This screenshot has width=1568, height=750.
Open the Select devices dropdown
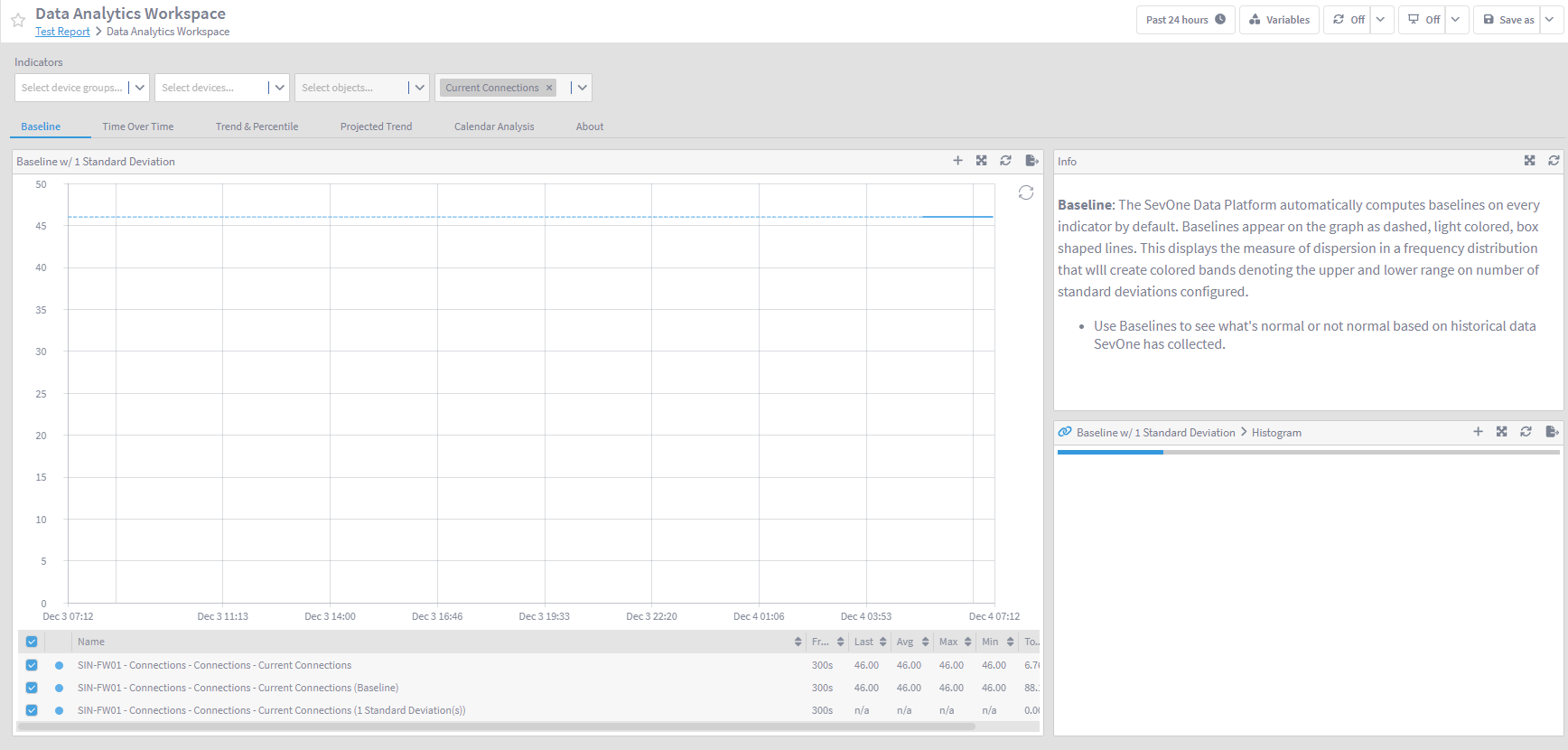pyautogui.click(x=222, y=88)
